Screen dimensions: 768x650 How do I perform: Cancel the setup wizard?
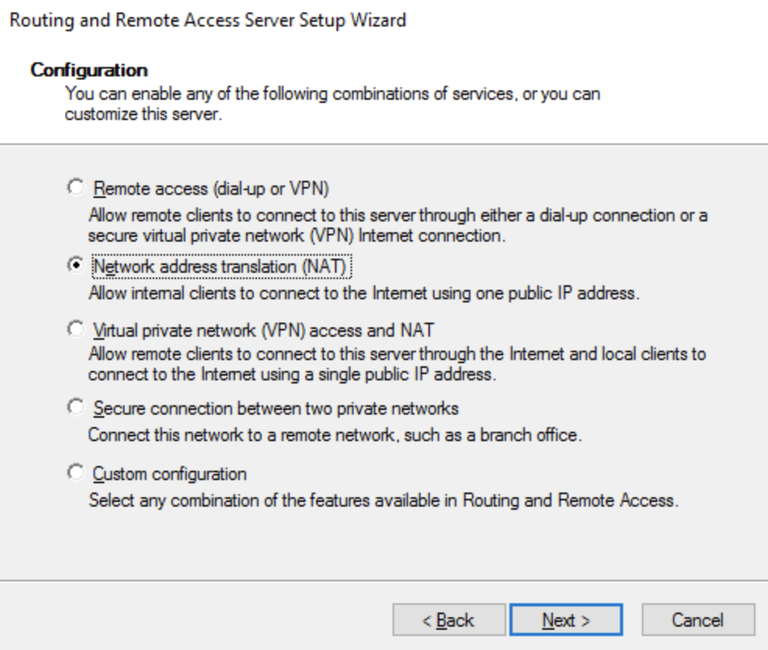point(697,620)
